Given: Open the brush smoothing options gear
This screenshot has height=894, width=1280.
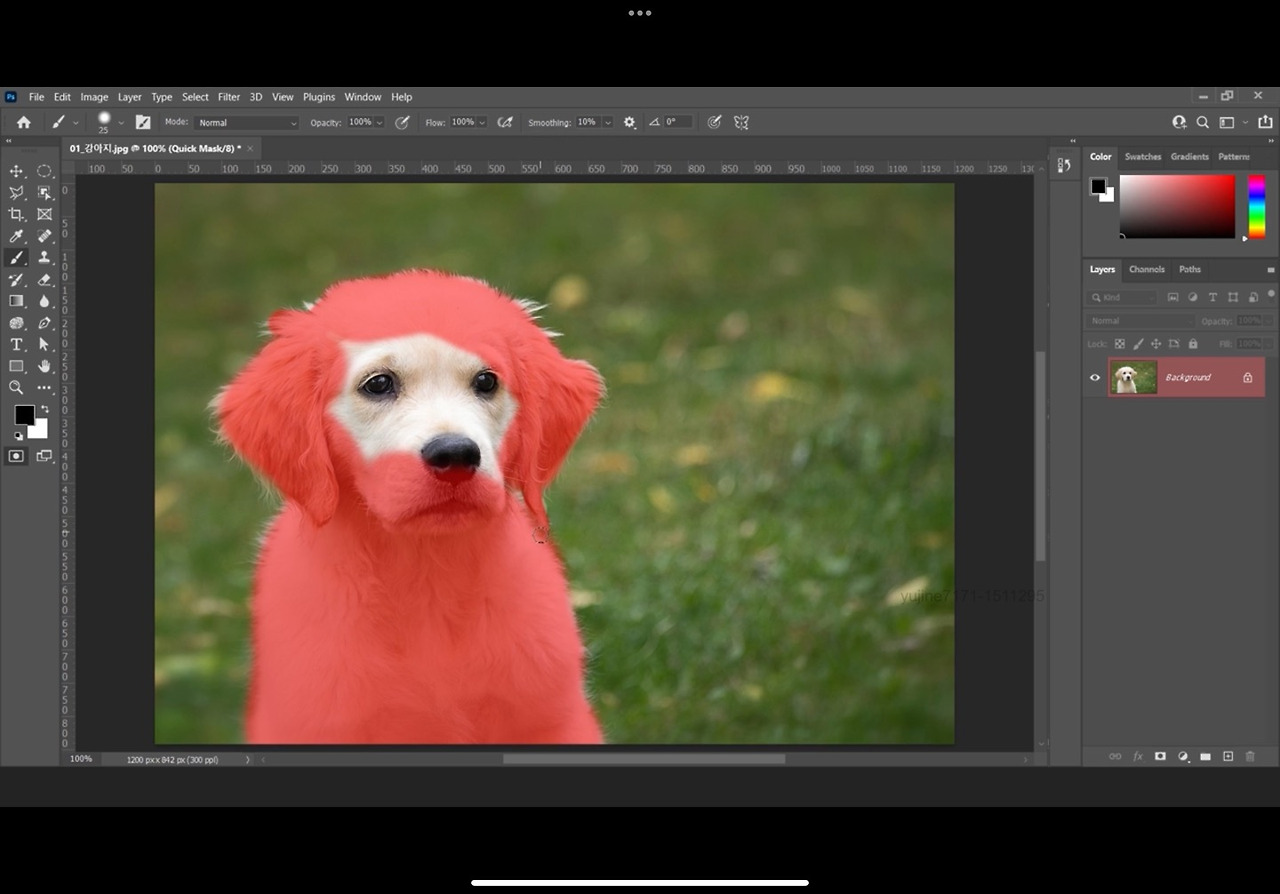Looking at the screenshot, I should [x=629, y=122].
